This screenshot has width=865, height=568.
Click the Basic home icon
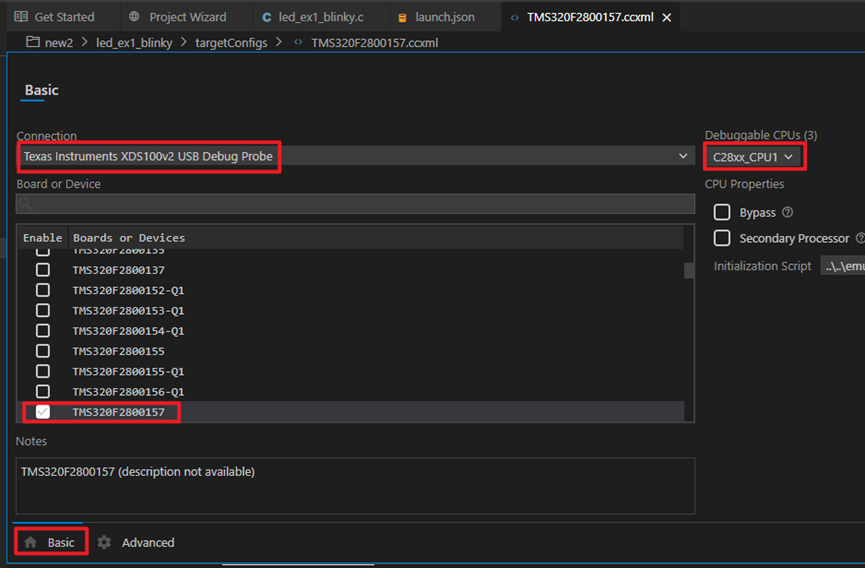[x=31, y=543]
